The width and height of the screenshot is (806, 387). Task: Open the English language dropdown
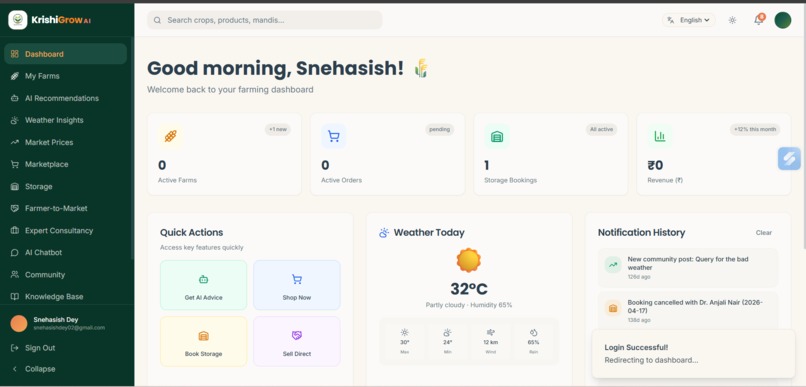click(x=689, y=20)
